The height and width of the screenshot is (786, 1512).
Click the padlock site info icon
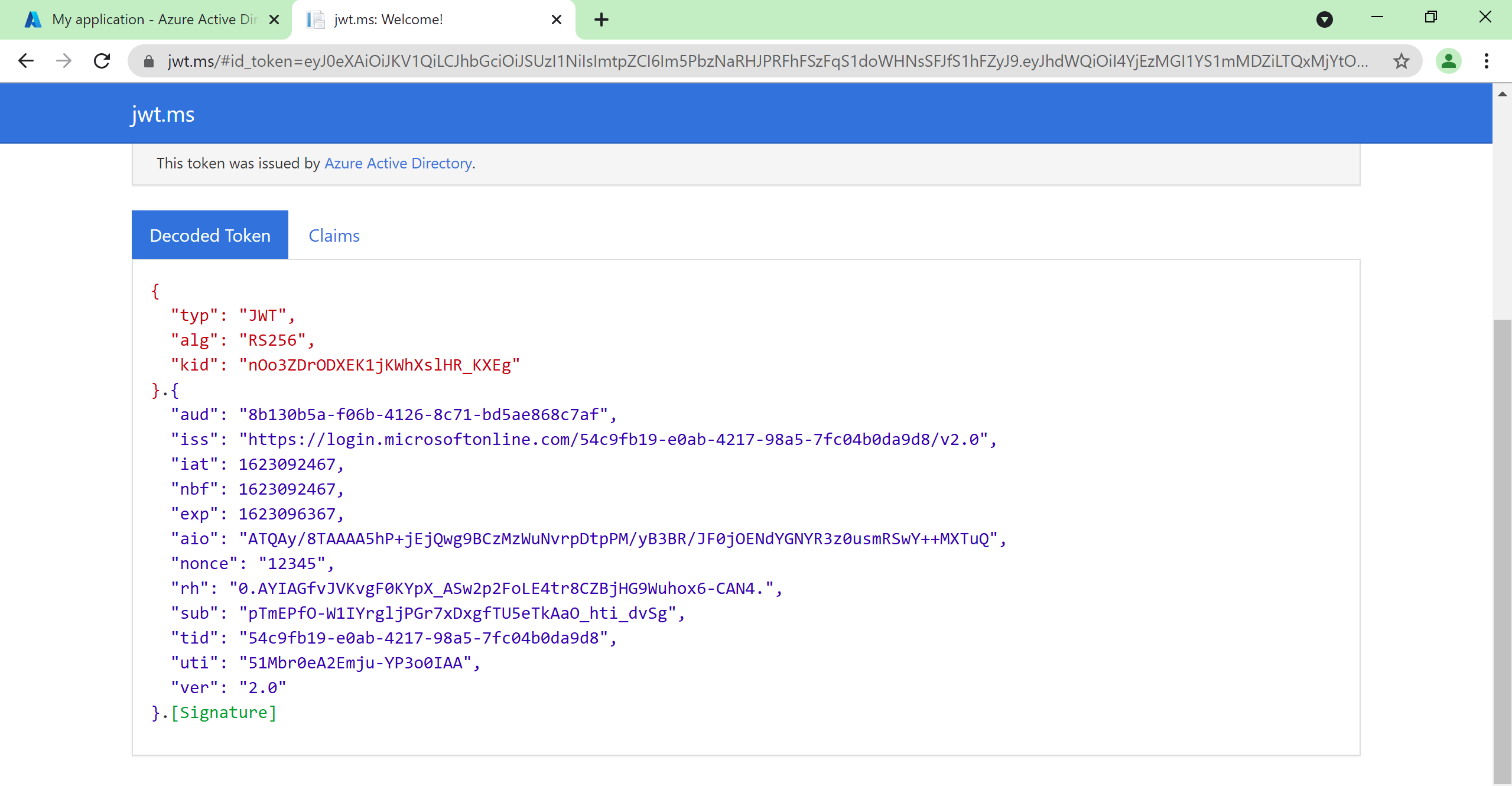[149, 61]
